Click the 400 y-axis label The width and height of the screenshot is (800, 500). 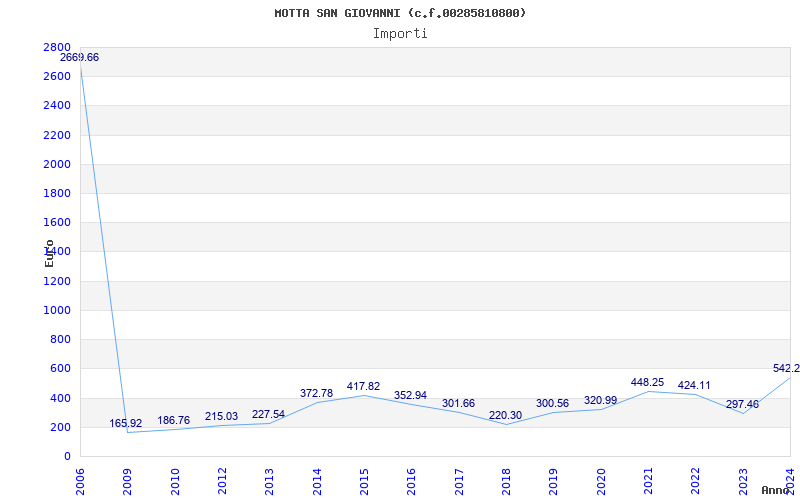point(60,398)
